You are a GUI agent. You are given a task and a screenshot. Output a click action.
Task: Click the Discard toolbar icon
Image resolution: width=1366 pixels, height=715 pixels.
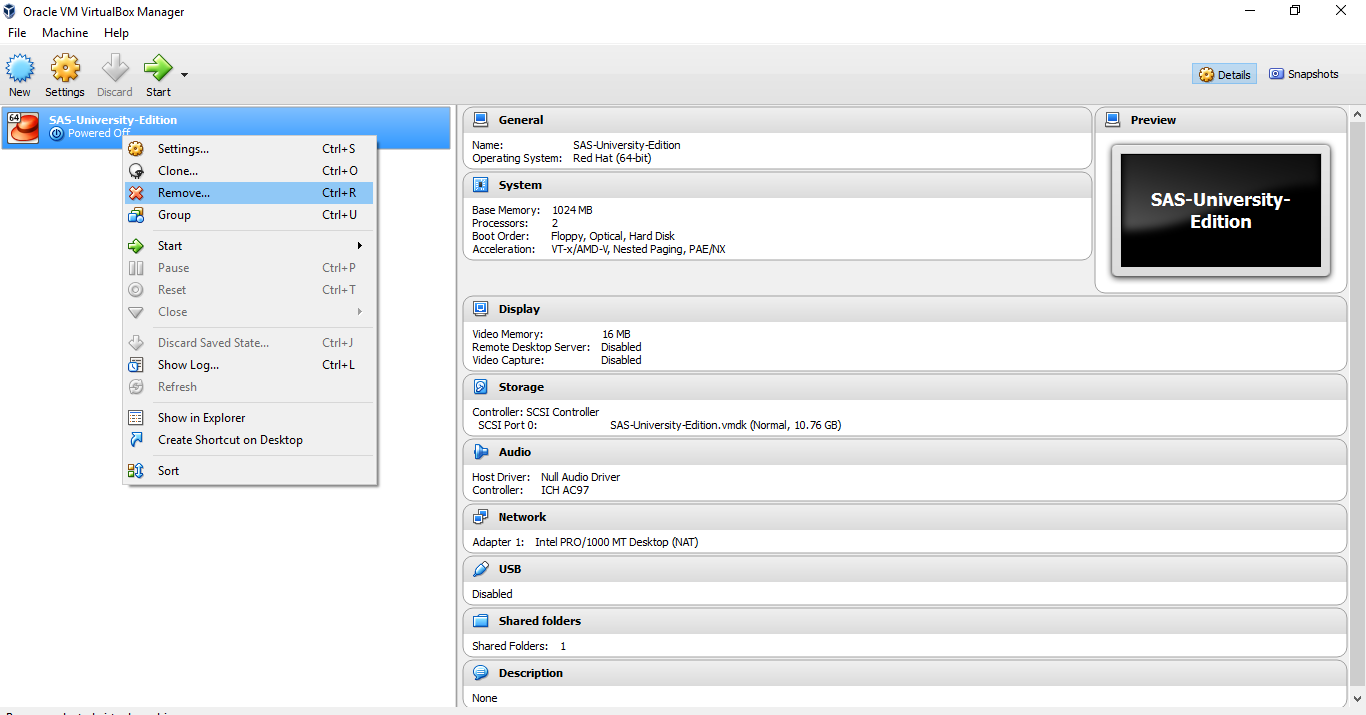tap(115, 76)
